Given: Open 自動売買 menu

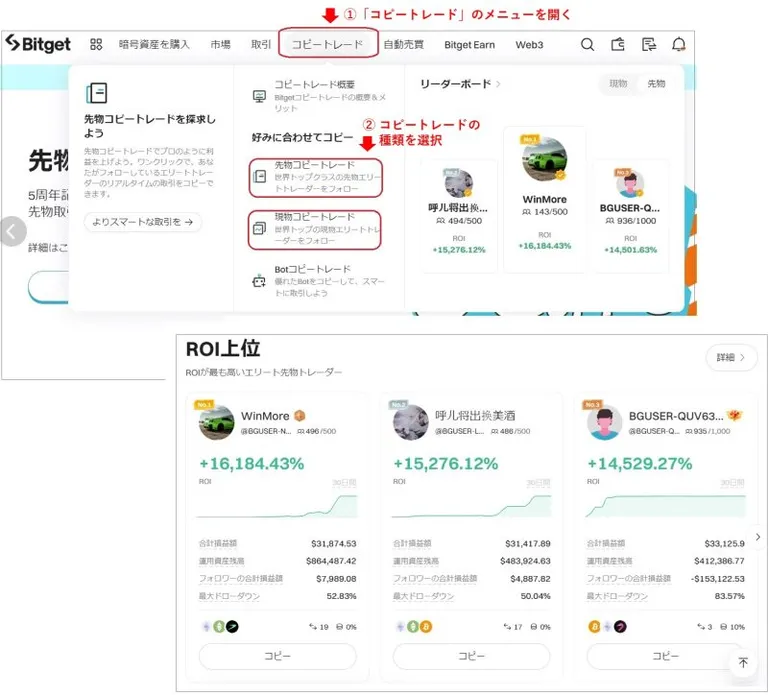Looking at the screenshot, I should [404, 45].
